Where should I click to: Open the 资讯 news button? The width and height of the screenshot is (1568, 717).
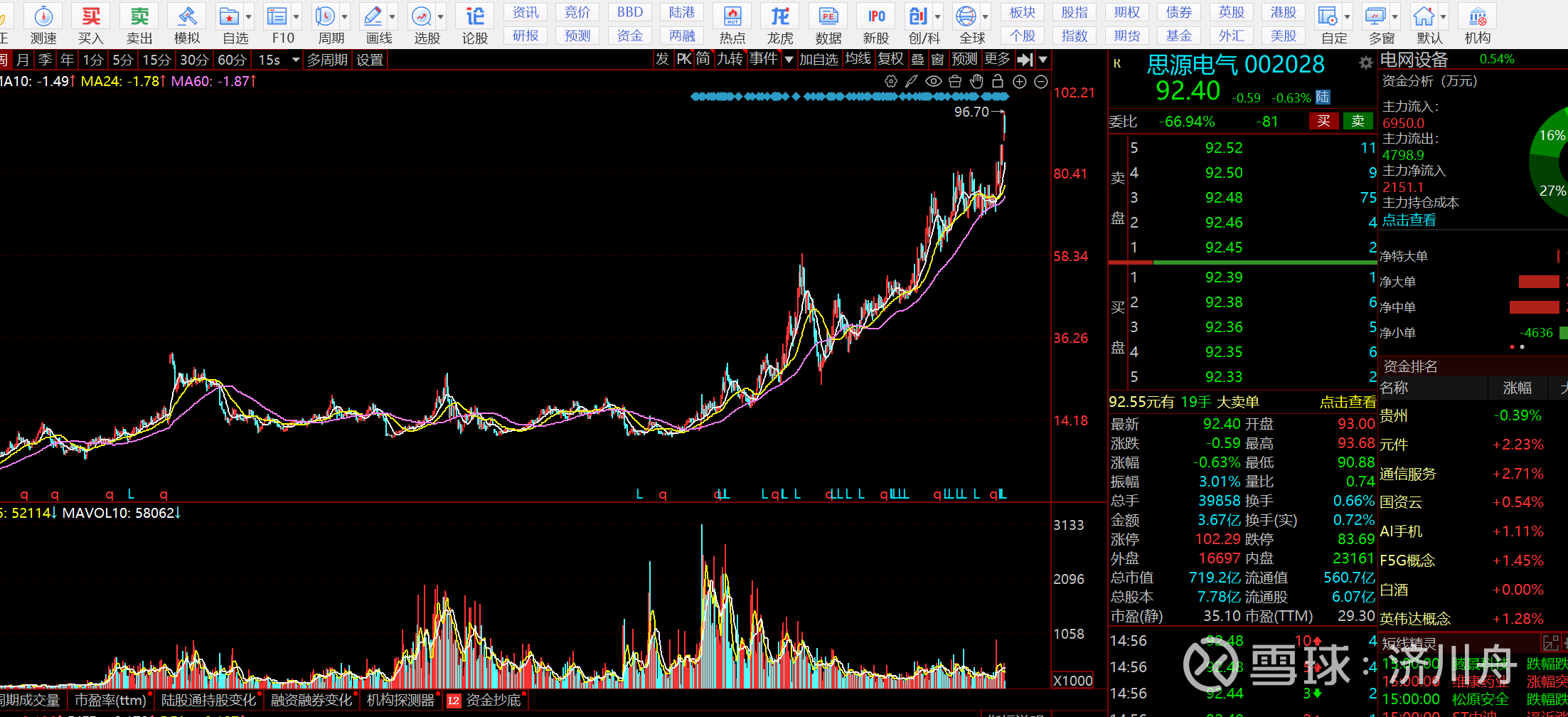526,12
